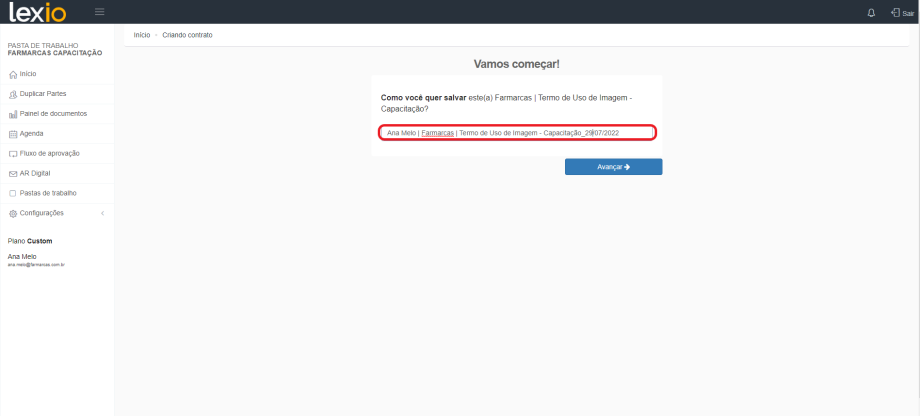Click the AR Digital envelope icon
Screen dimensions: 920x416
(x=13, y=174)
